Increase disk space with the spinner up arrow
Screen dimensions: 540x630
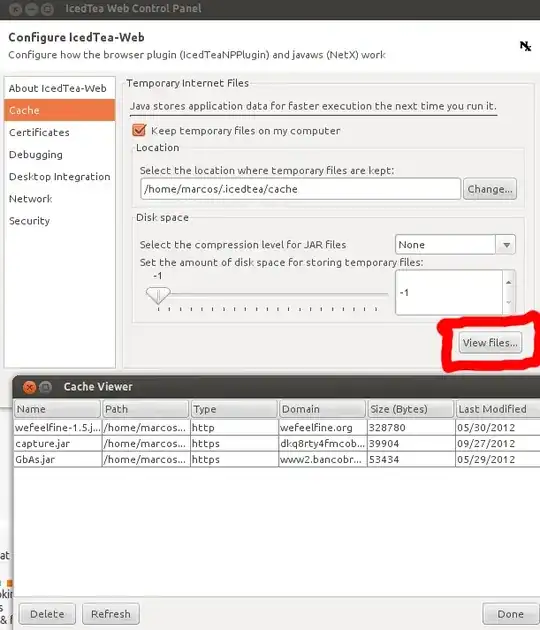point(509,282)
